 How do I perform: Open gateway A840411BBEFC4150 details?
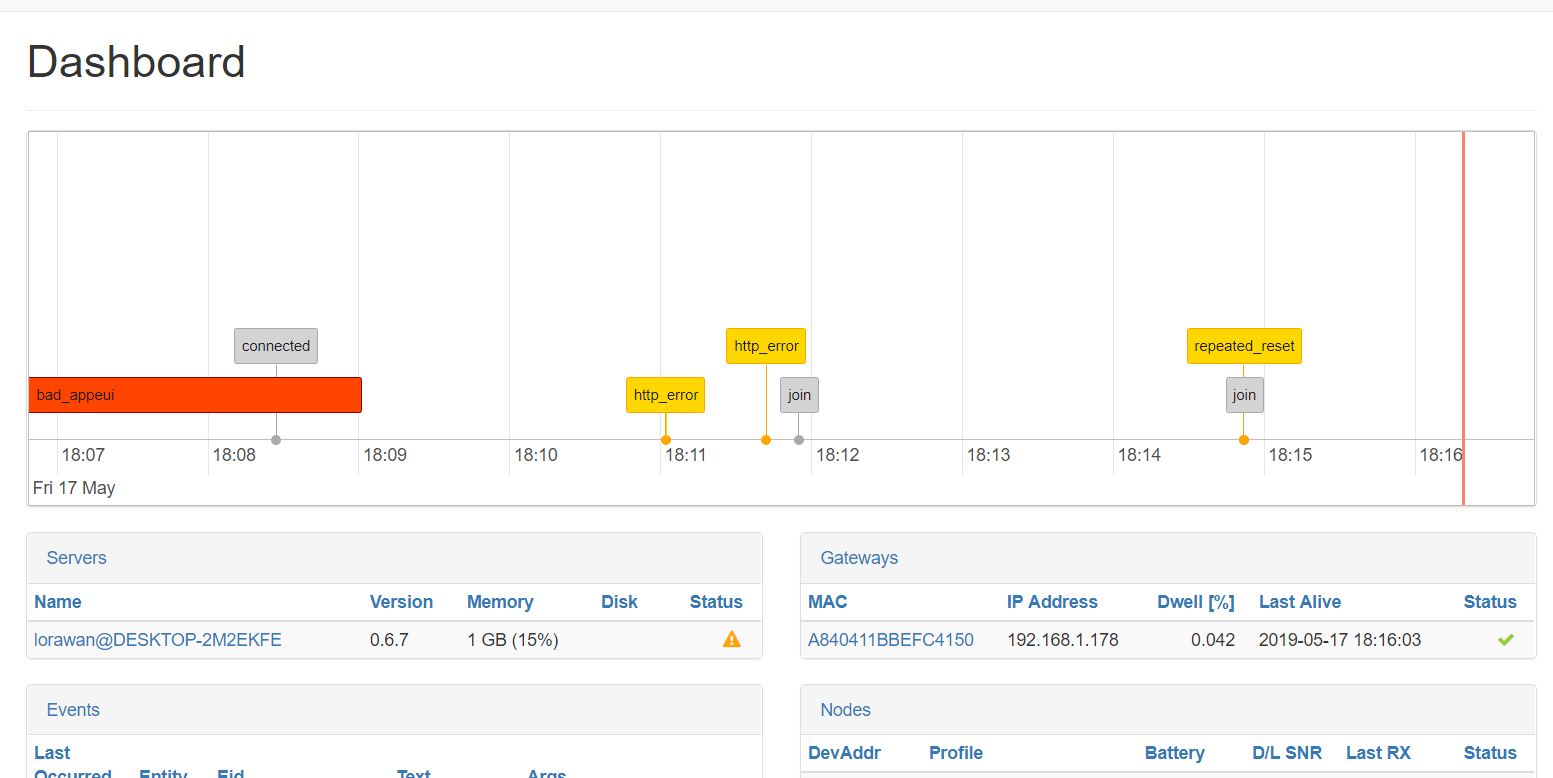(890, 639)
